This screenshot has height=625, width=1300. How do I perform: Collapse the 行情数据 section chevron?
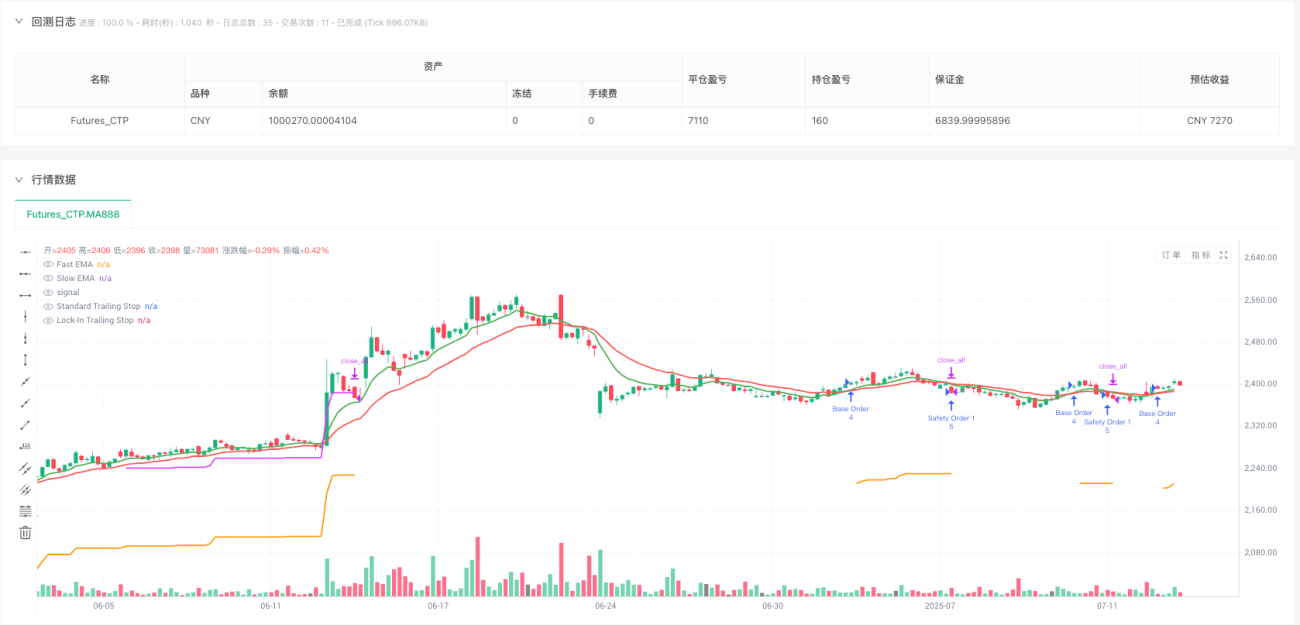19,180
